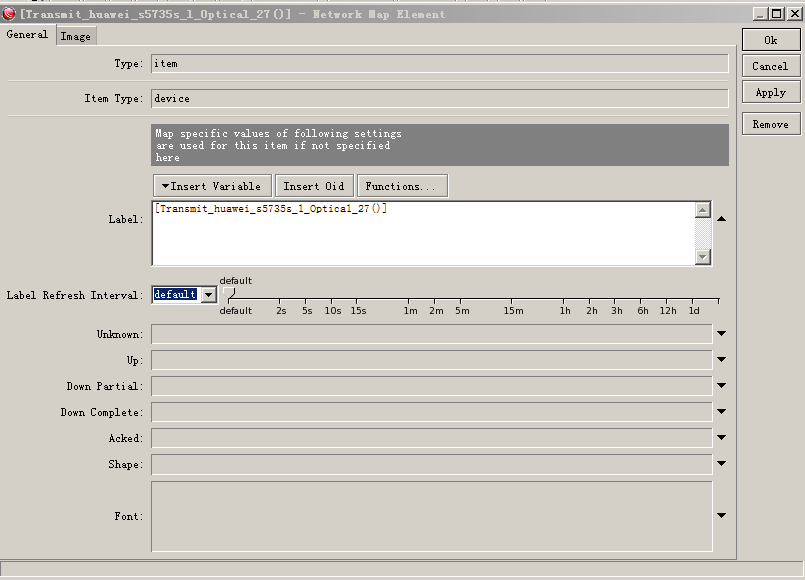Click the Acked field box
This screenshot has width=805, height=580.
432,438
